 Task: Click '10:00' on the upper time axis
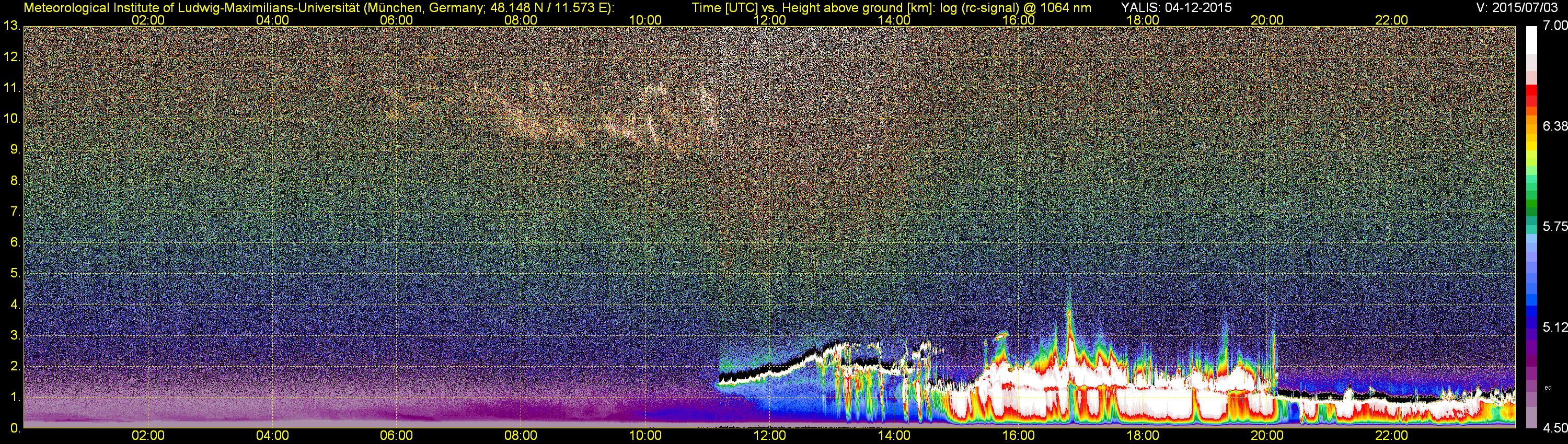645,20
